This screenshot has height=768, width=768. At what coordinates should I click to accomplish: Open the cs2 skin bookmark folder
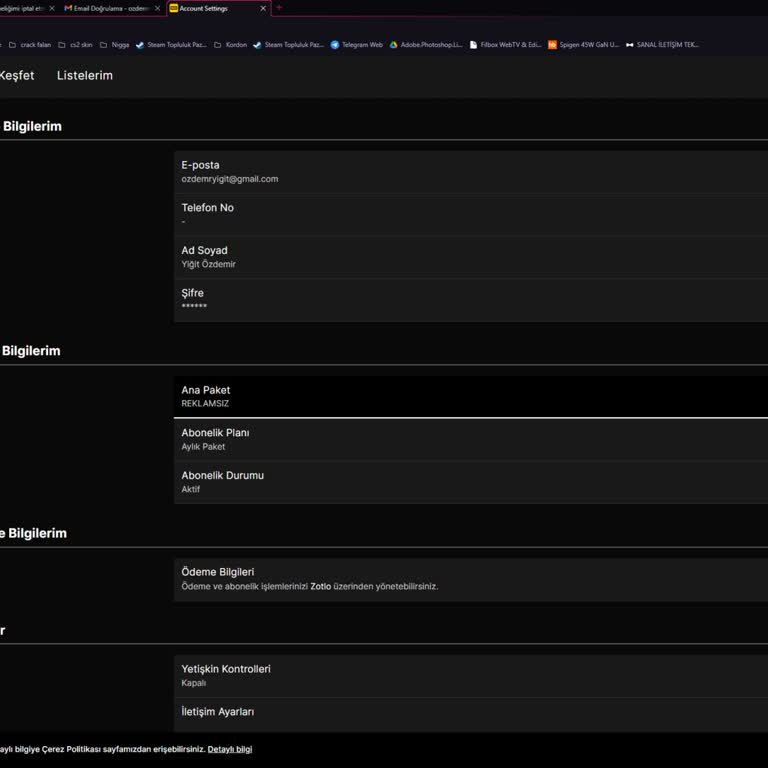75,45
